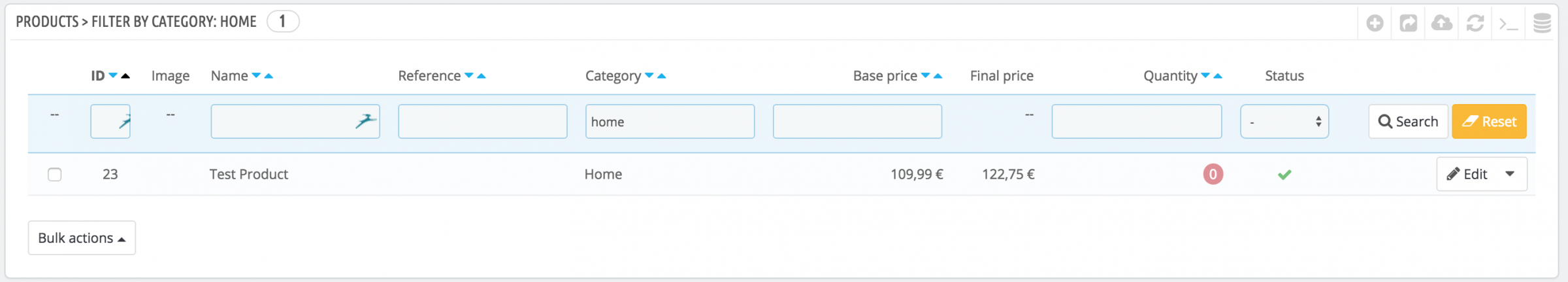Focus the Reference filter input

(482, 122)
